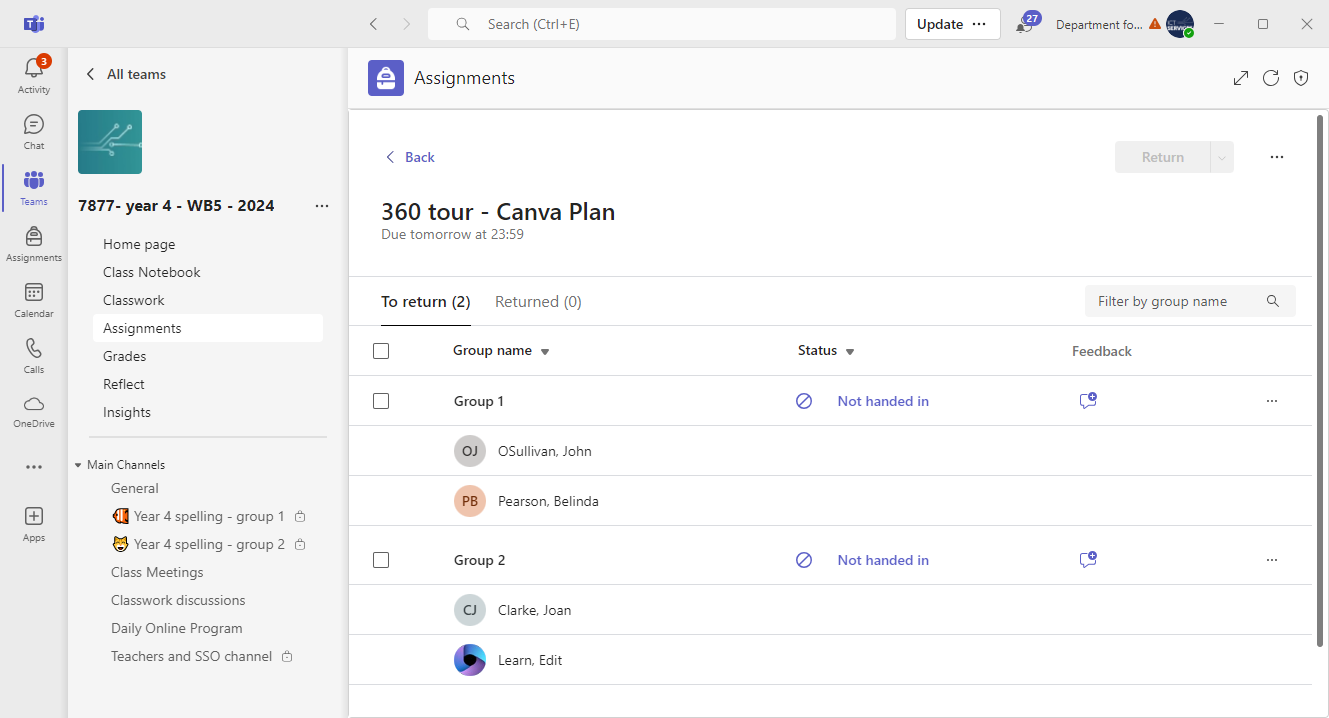Image resolution: width=1329 pixels, height=718 pixels.
Task: Open the Update button ellipsis menu
Action: tap(979, 24)
